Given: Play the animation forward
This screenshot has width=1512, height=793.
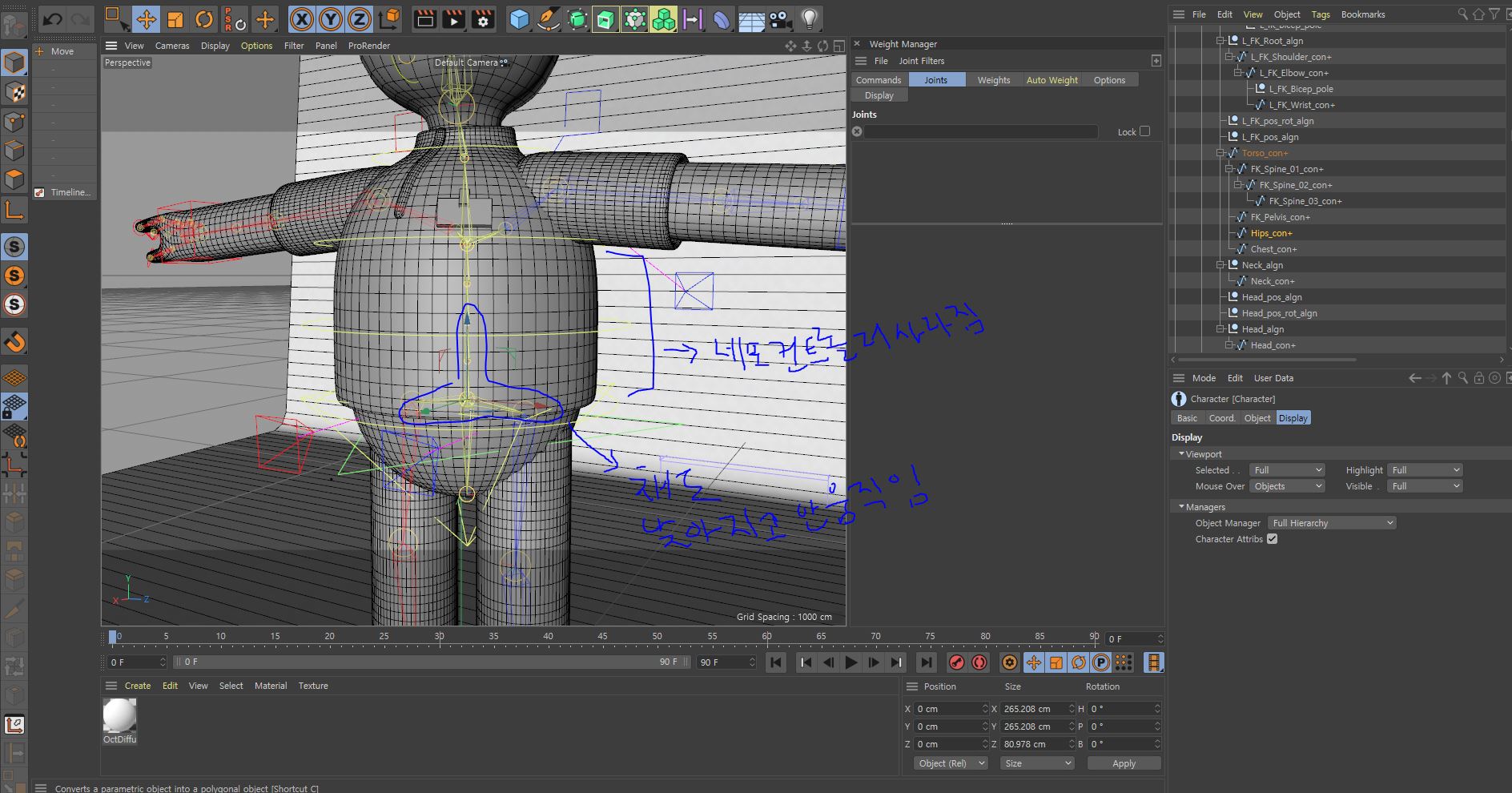Looking at the screenshot, I should pyautogui.click(x=850, y=662).
